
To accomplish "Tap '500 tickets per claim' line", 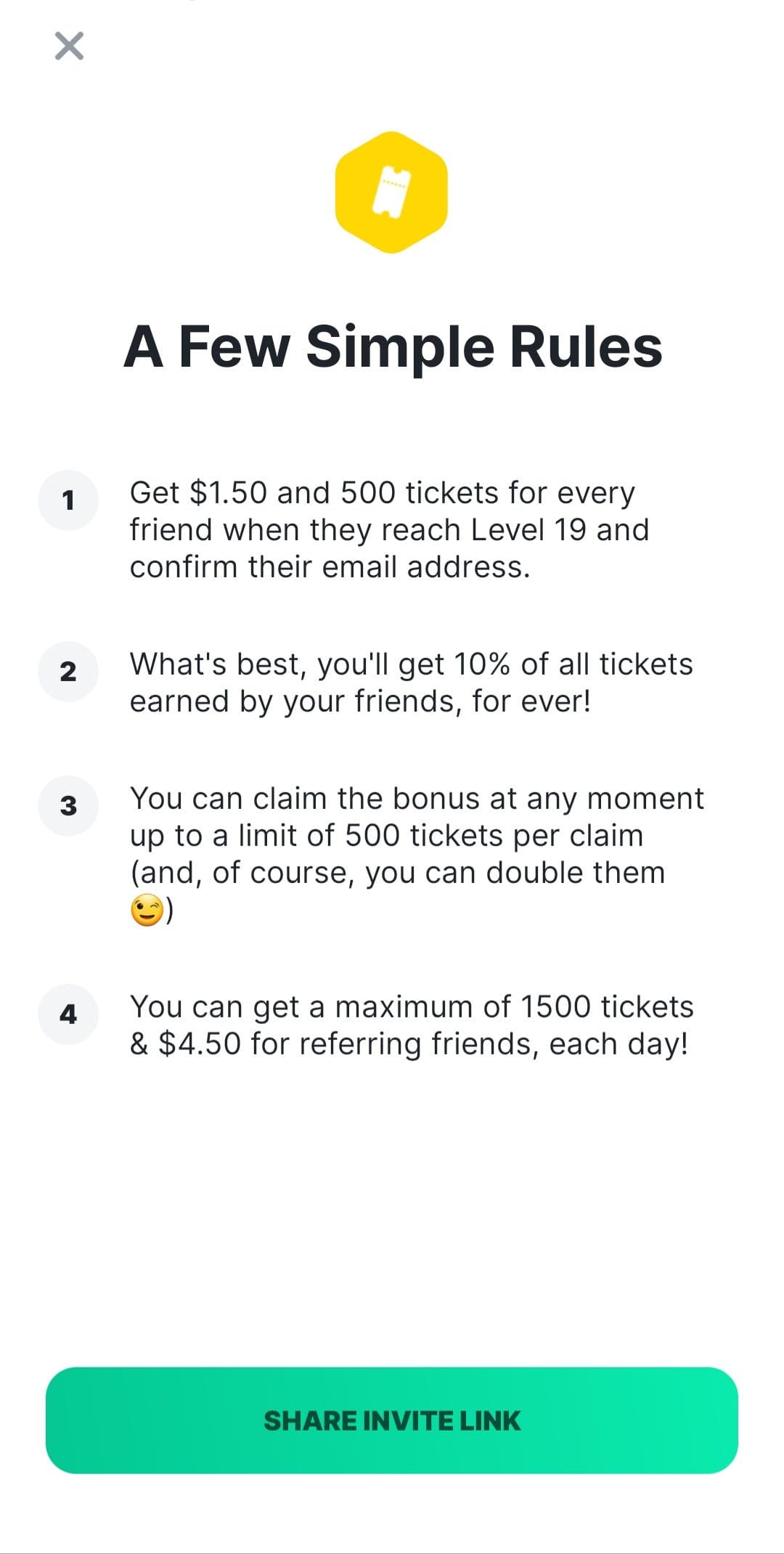I will (x=494, y=836).
